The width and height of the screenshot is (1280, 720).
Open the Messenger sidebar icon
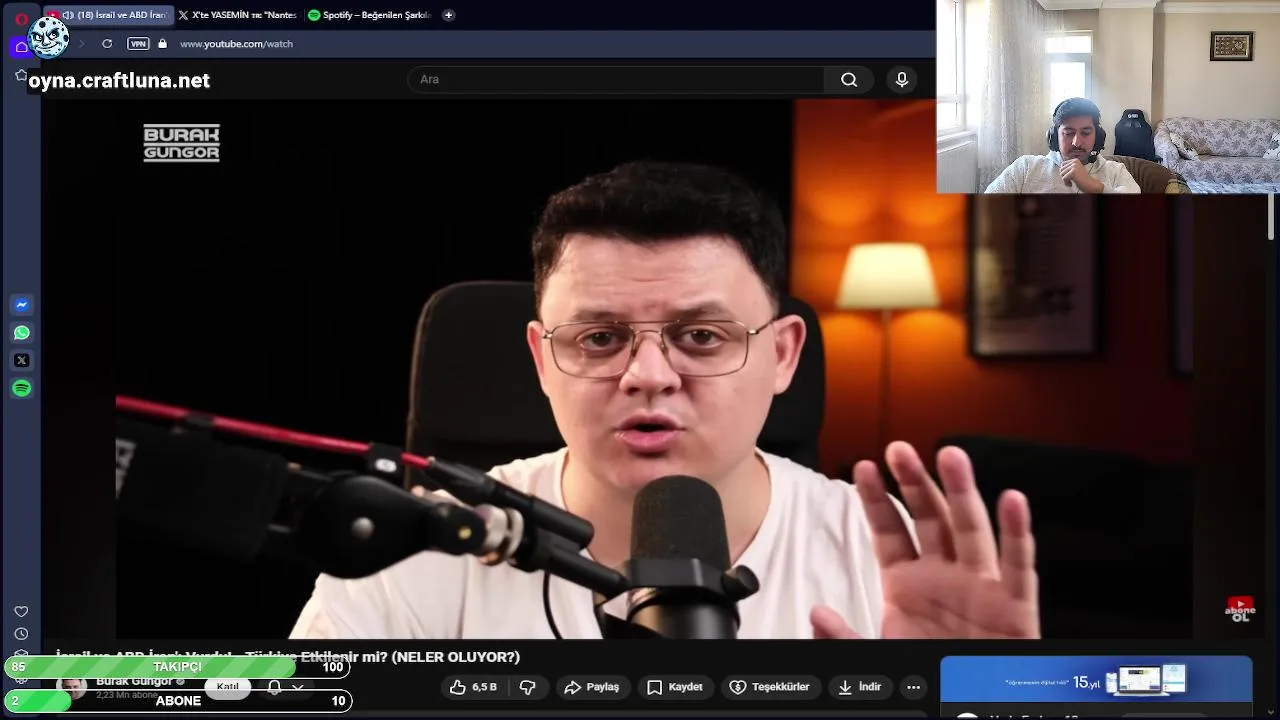22,305
